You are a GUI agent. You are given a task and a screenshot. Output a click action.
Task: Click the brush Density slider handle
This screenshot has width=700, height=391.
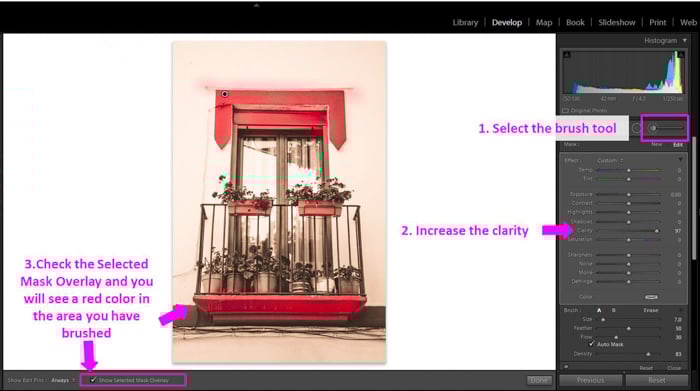(648, 354)
